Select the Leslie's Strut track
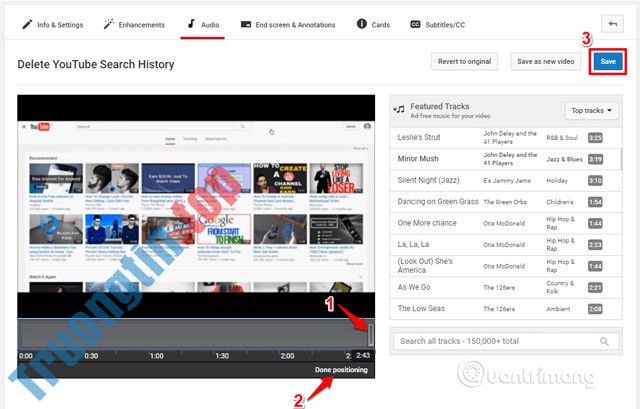 (x=506, y=138)
